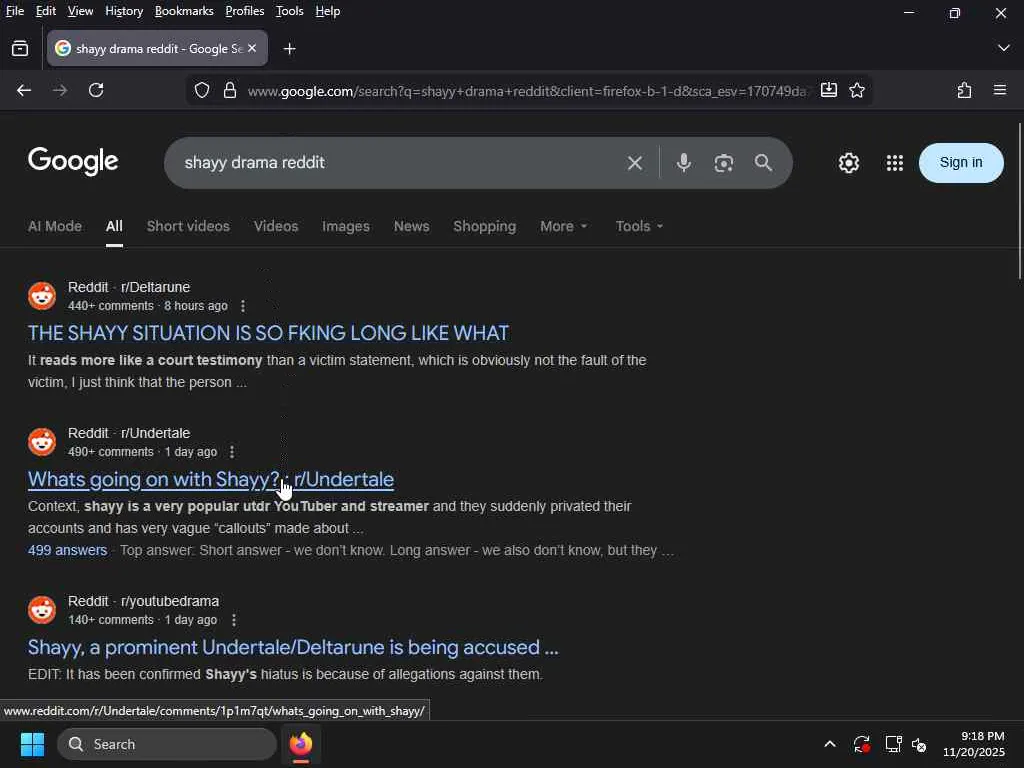The image size is (1024, 768).
Task: Click the magnifier search submit icon
Action: (x=763, y=163)
